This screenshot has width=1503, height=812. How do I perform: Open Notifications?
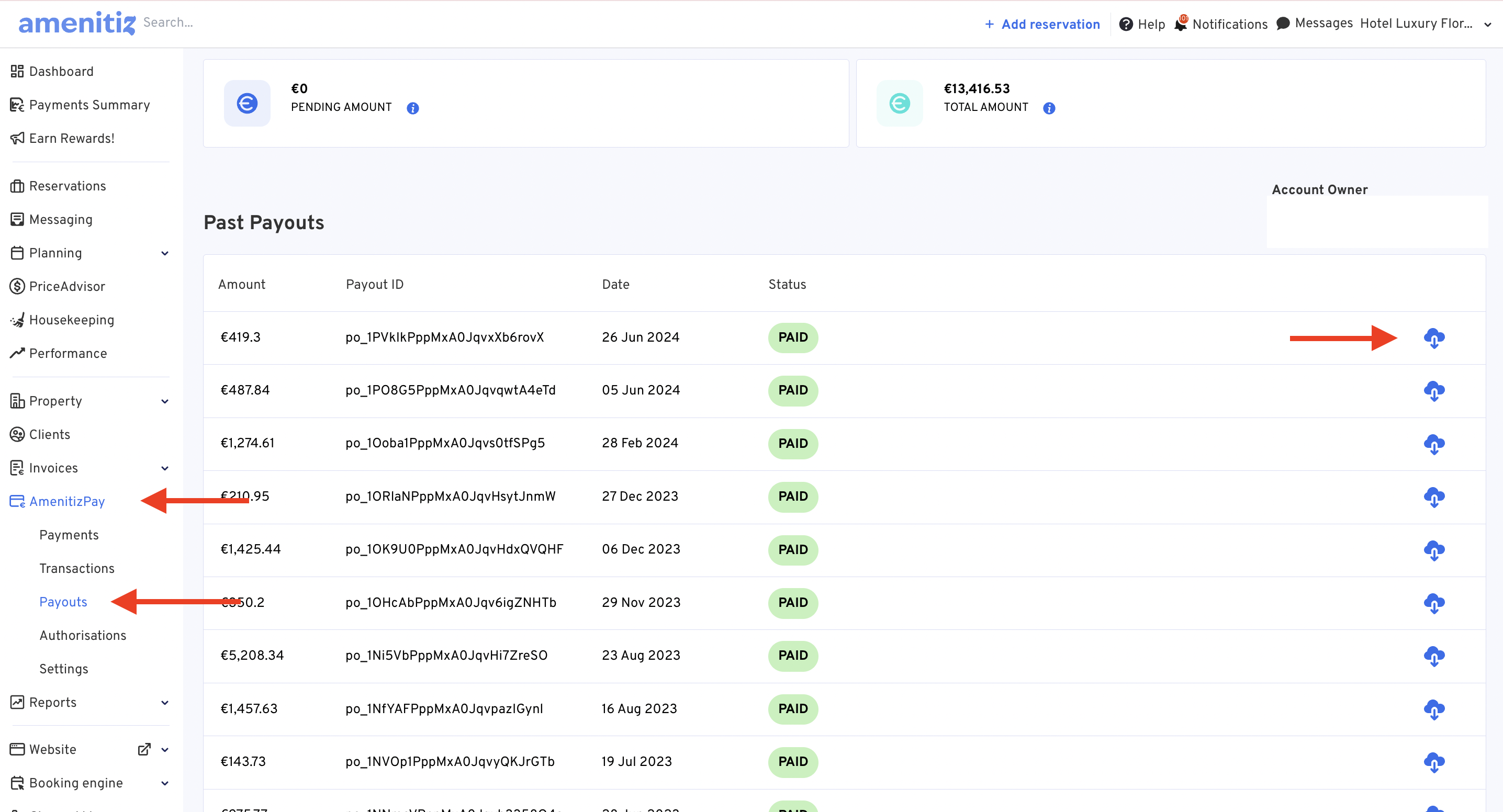point(1229,24)
